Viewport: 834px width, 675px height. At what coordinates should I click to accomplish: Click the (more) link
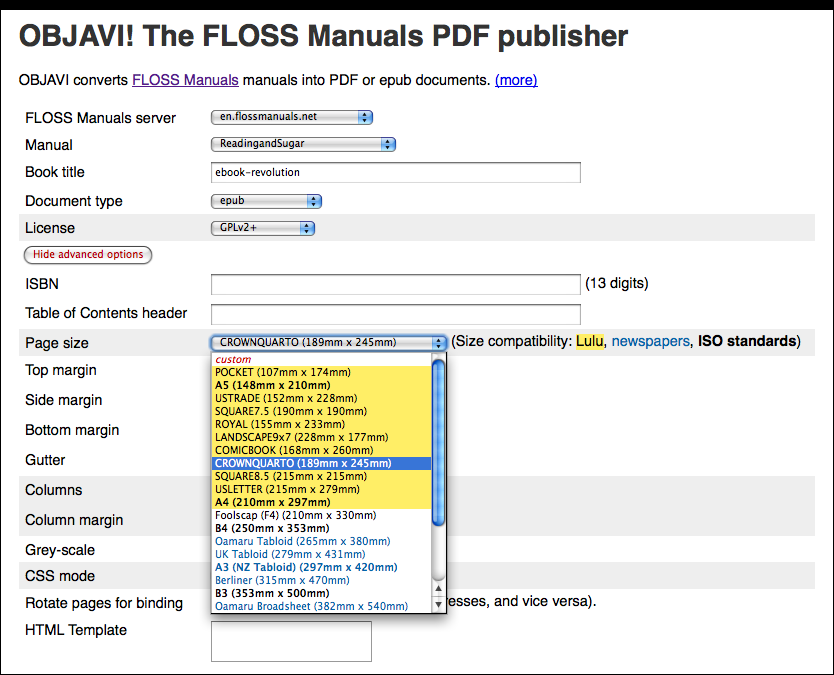pos(515,80)
